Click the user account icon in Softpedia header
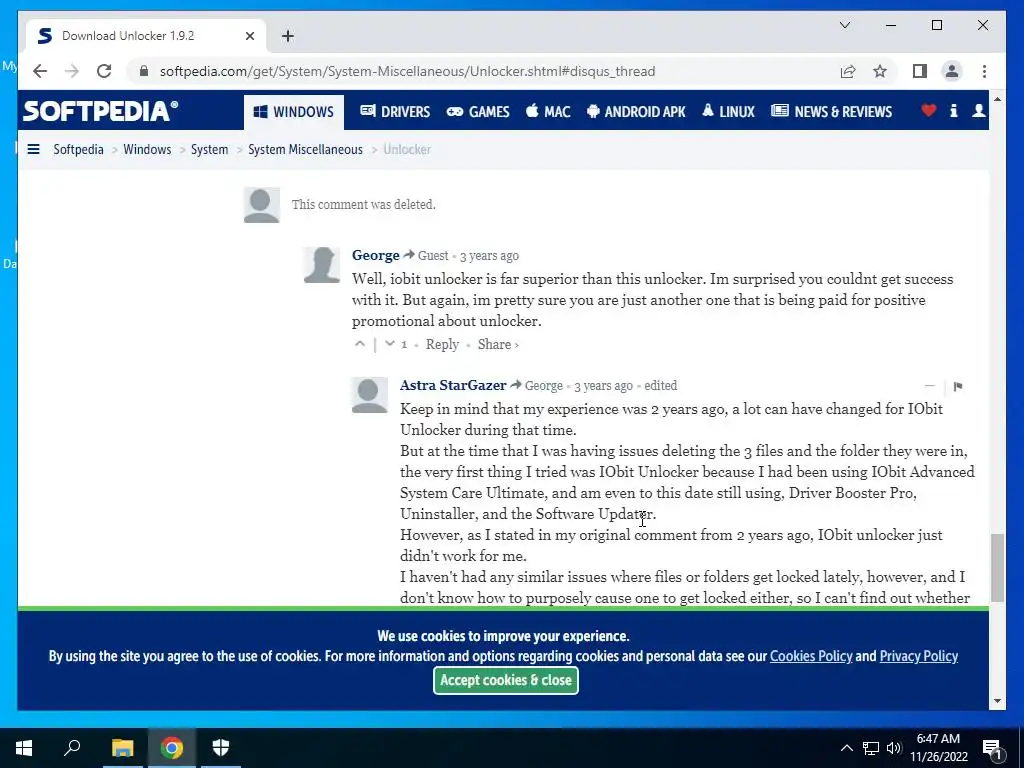 click(x=978, y=111)
